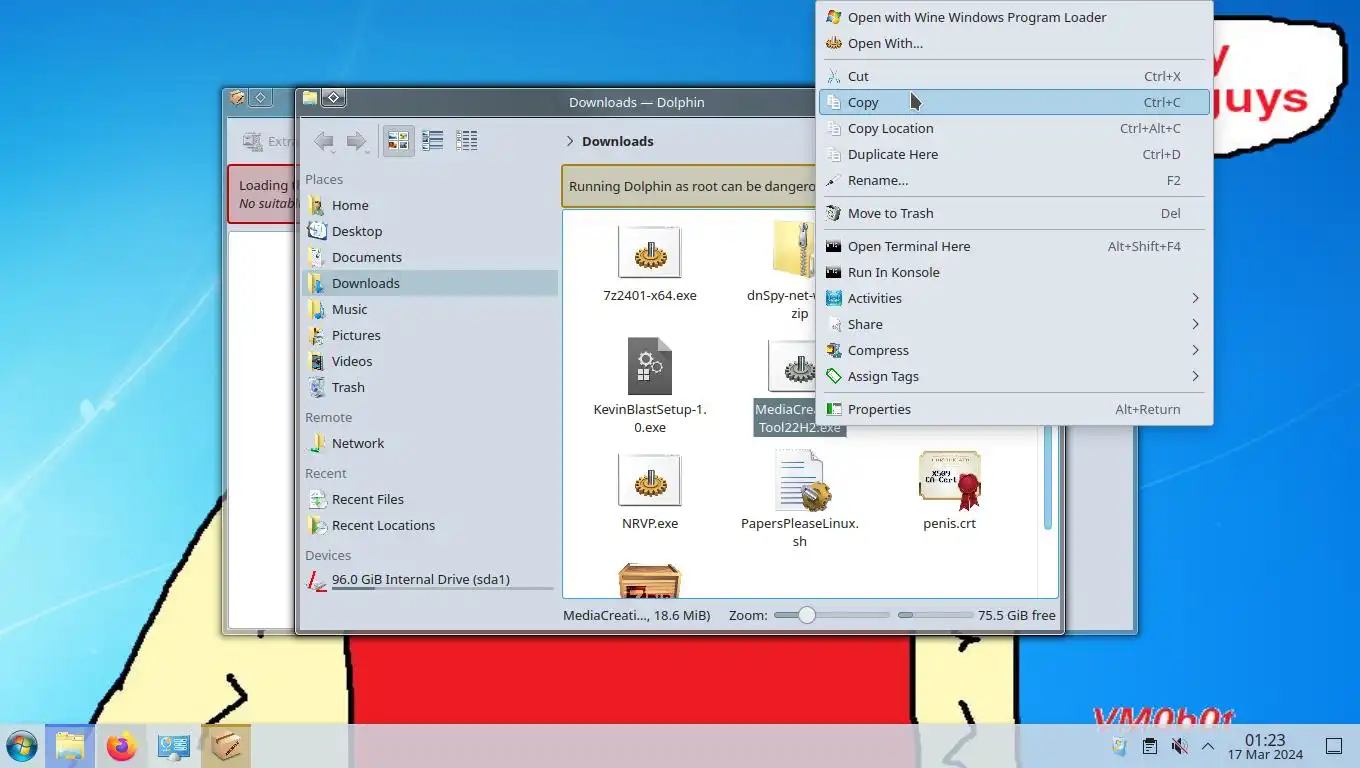Adjust the Zoom slider handle in status bar
This screenshot has width=1360, height=768.
pos(806,615)
